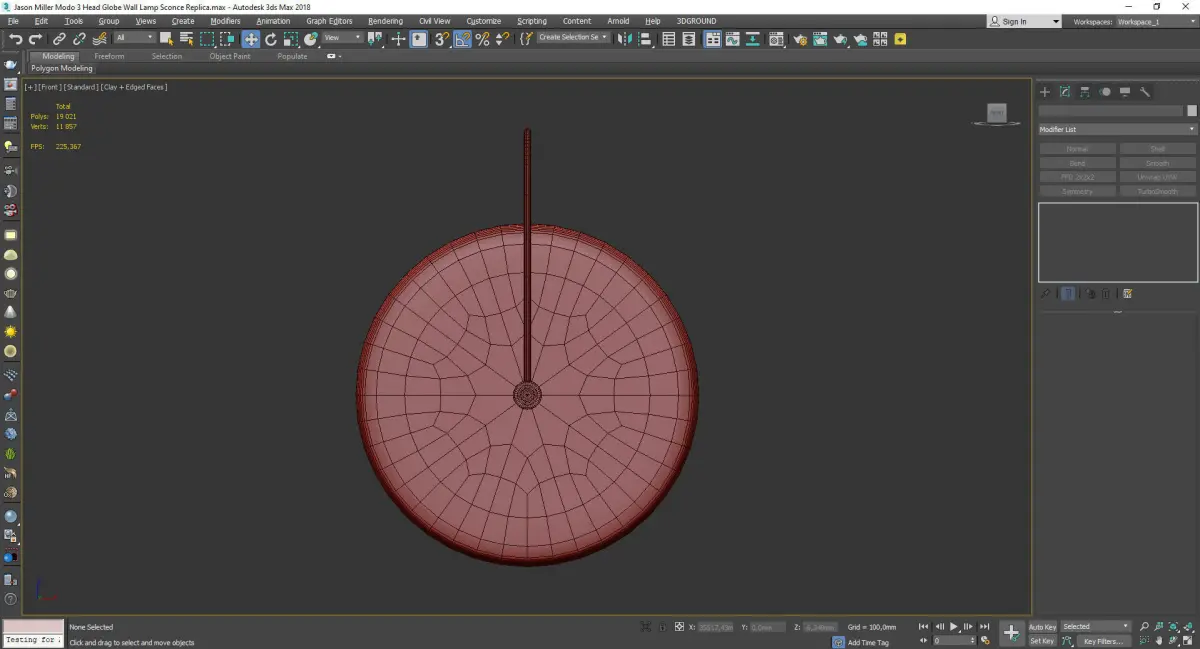Activate Bind to Space Warp tool
Image resolution: width=1200 pixels, height=649 pixels.
[100, 39]
